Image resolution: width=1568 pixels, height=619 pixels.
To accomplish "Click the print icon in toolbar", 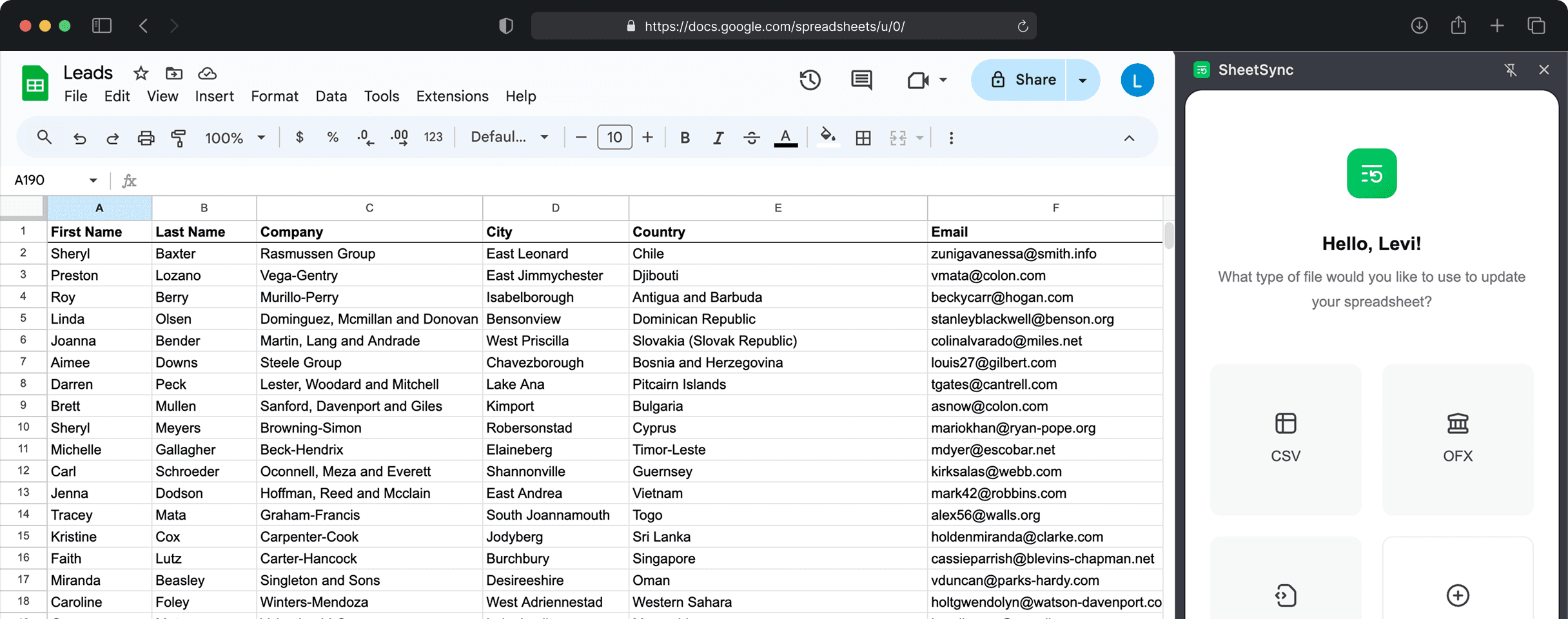I will coord(146,137).
